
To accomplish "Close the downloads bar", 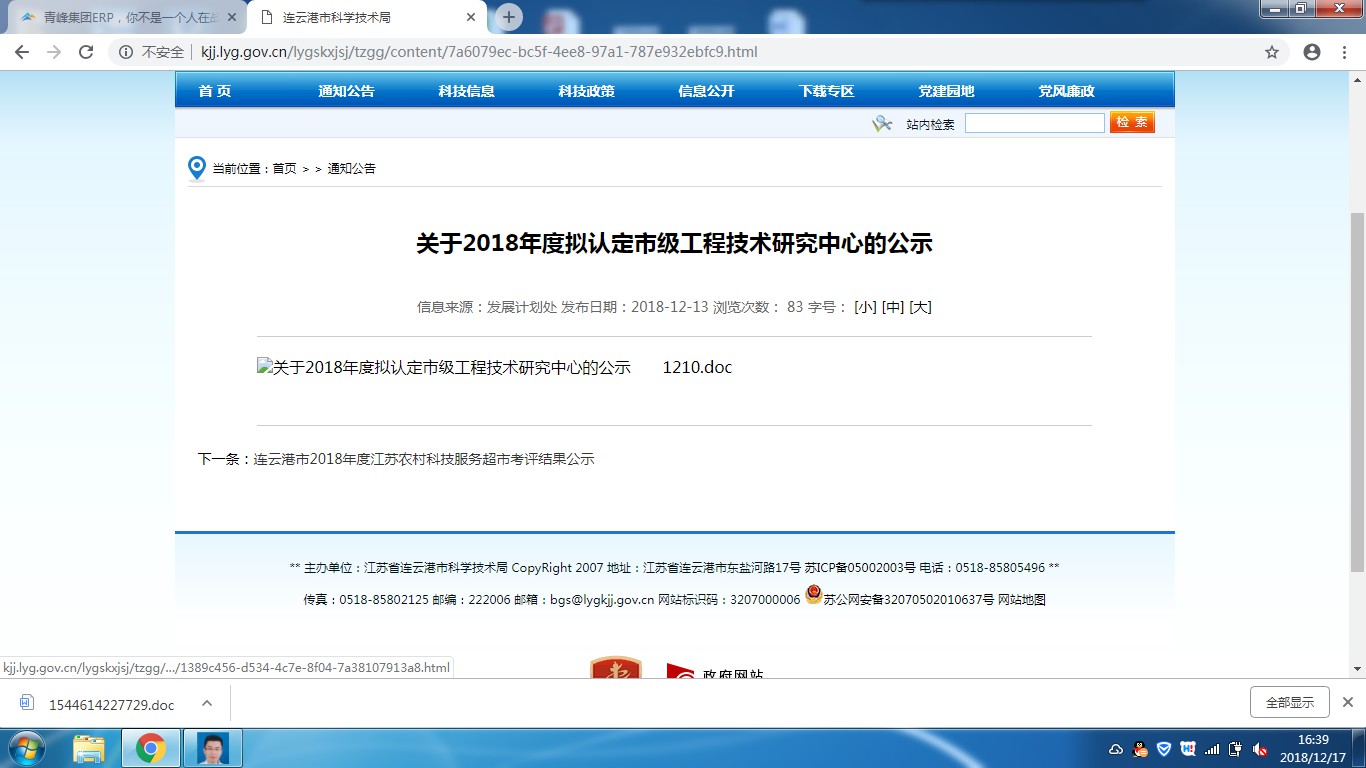I will [x=1347, y=702].
